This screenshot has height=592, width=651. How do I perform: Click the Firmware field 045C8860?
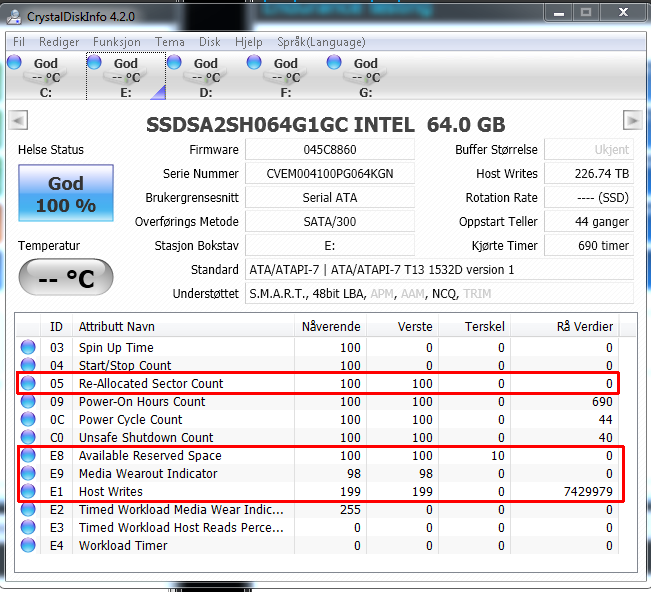(x=330, y=149)
